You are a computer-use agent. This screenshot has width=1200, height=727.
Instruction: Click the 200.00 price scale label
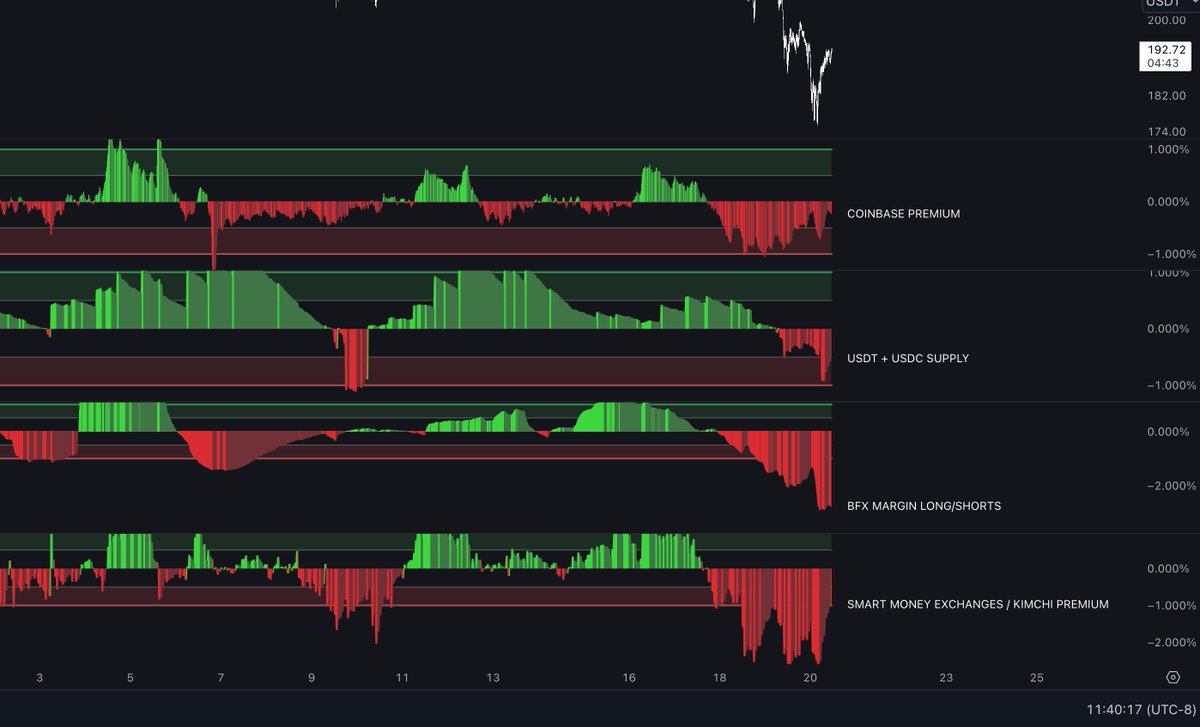[x=1165, y=19]
